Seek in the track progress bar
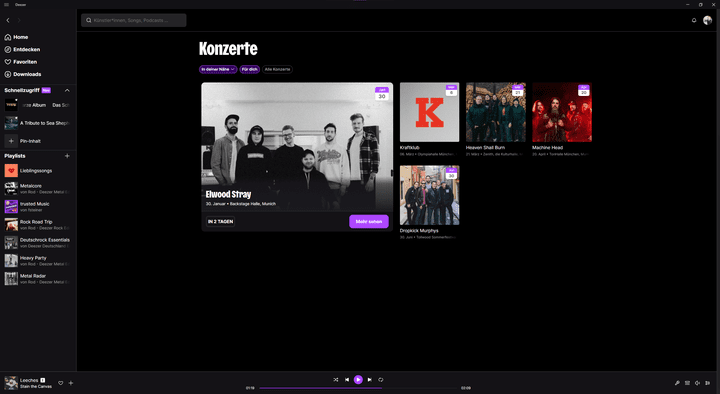The width and height of the screenshot is (720, 394). click(x=358, y=388)
